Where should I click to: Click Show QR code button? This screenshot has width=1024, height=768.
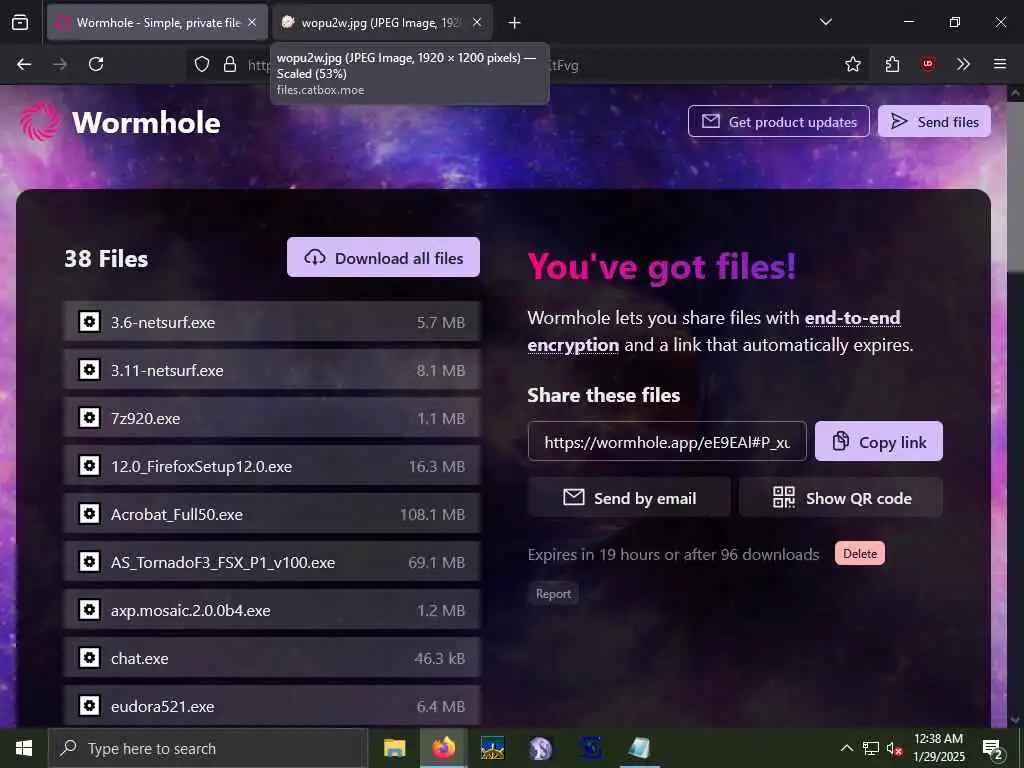[840, 498]
